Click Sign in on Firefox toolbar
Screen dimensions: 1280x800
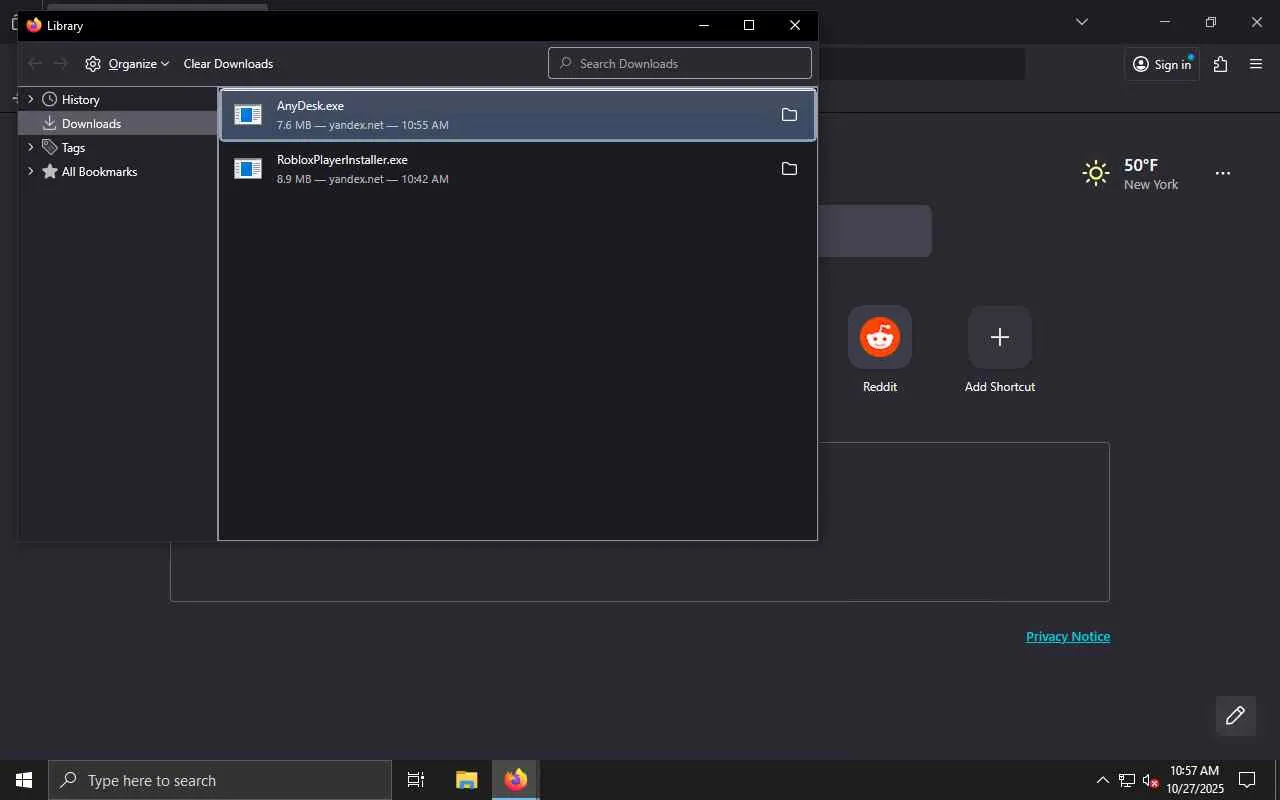pyautogui.click(x=1162, y=64)
